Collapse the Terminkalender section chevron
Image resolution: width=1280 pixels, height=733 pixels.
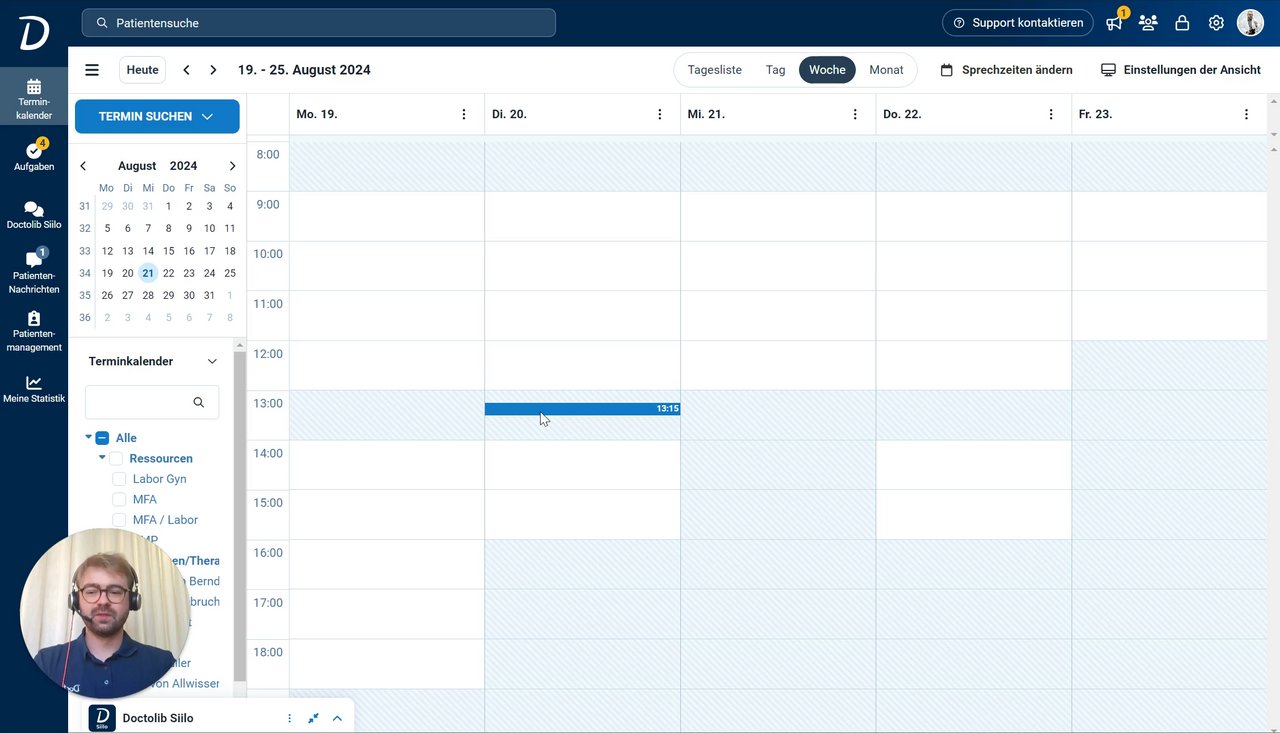click(212, 361)
